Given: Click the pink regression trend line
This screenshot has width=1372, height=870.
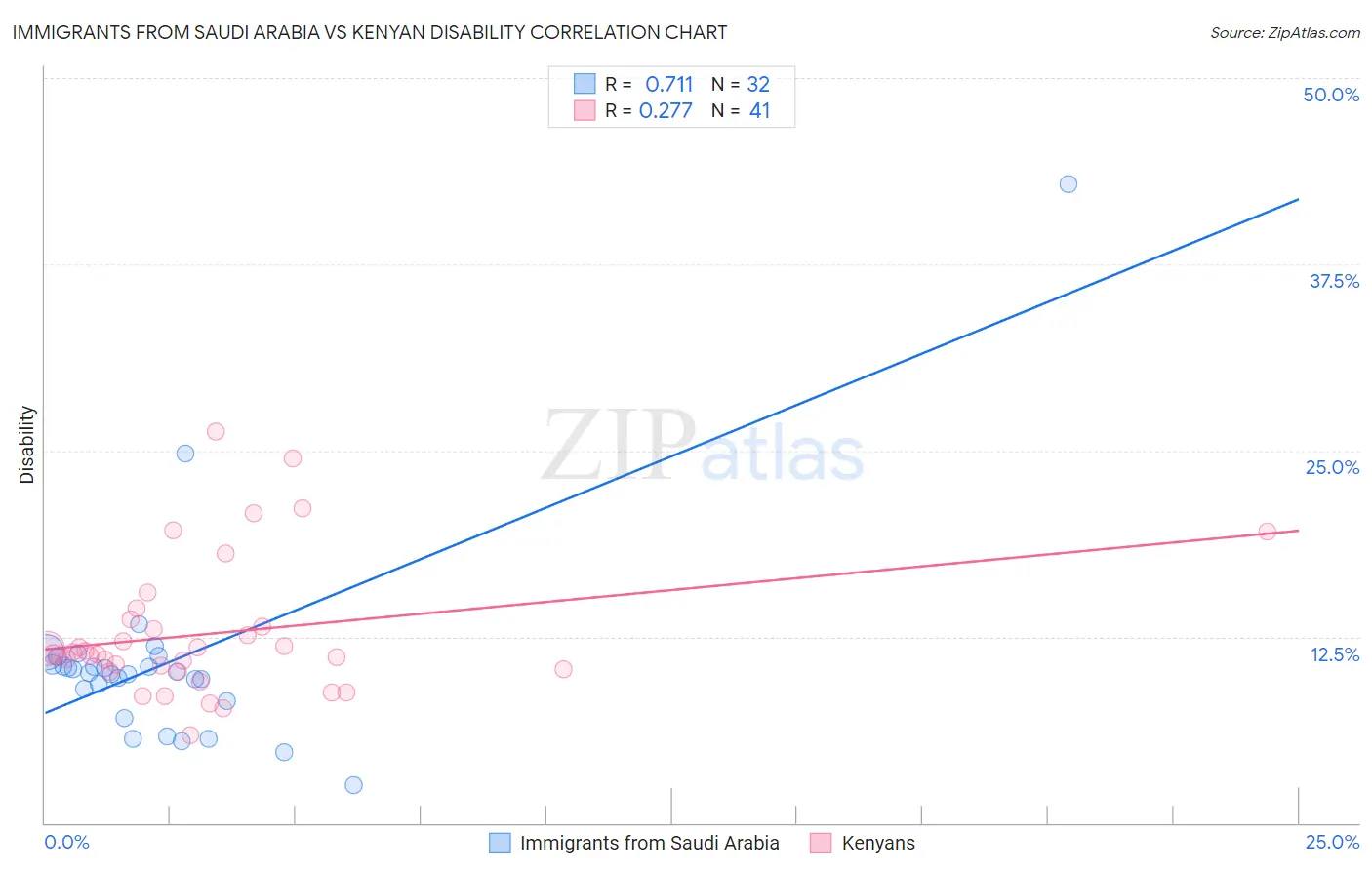Looking at the screenshot, I should pyautogui.click(x=671, y=589).
